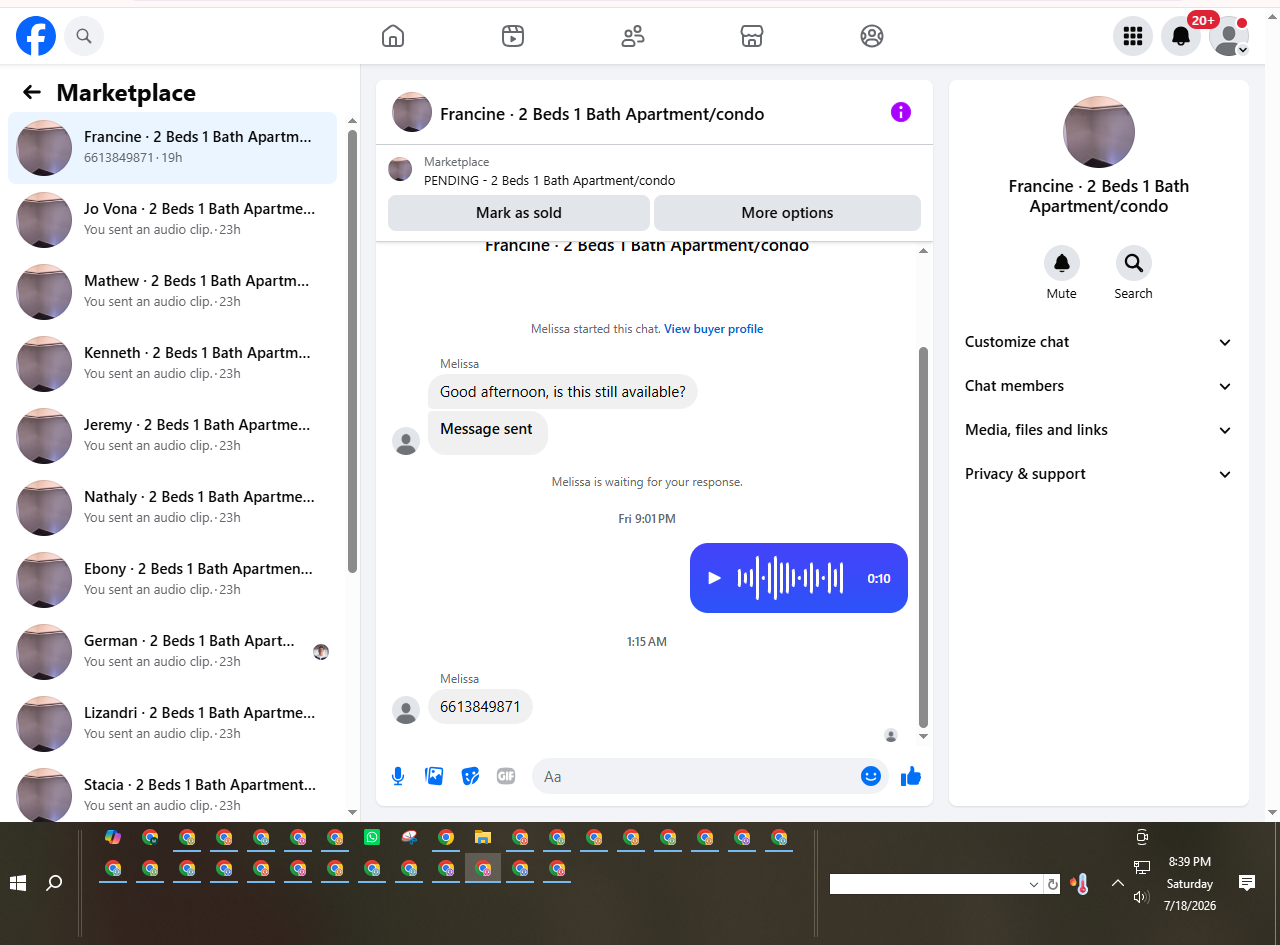Click the Facebook logo
The width and height of the screenshot is (1280, 945).
36,36
